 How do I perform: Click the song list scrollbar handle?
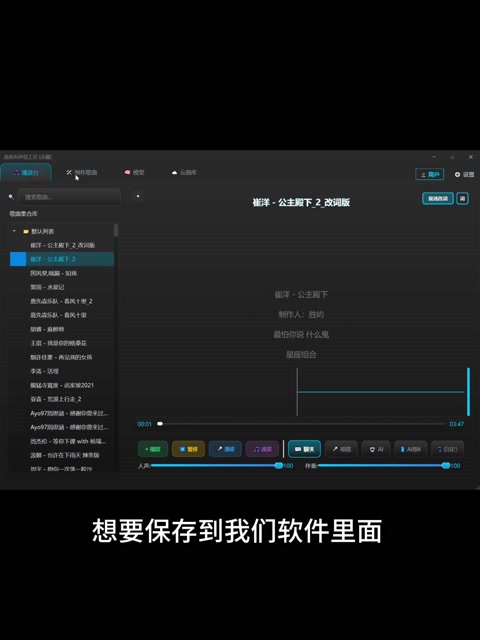pos(116,230)
